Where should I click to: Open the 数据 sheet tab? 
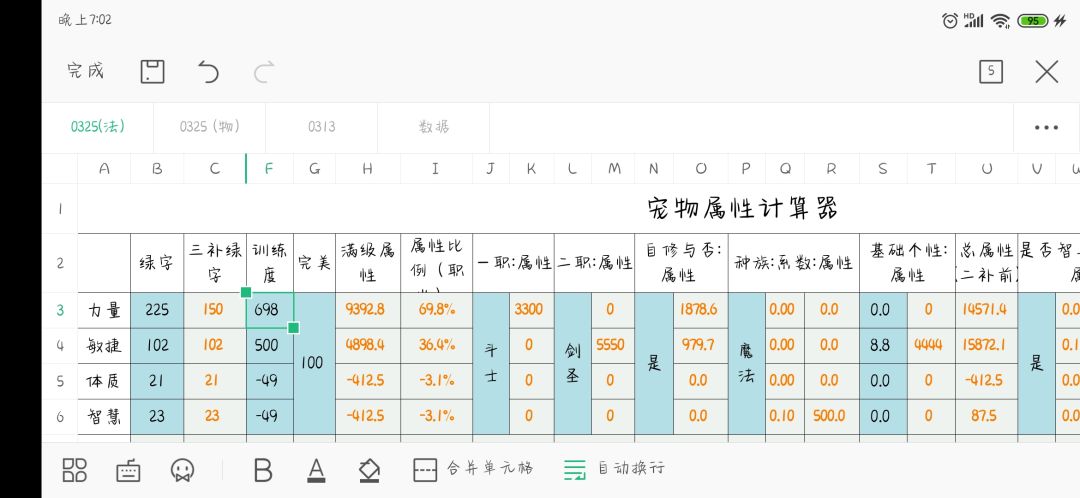point(434,127)
